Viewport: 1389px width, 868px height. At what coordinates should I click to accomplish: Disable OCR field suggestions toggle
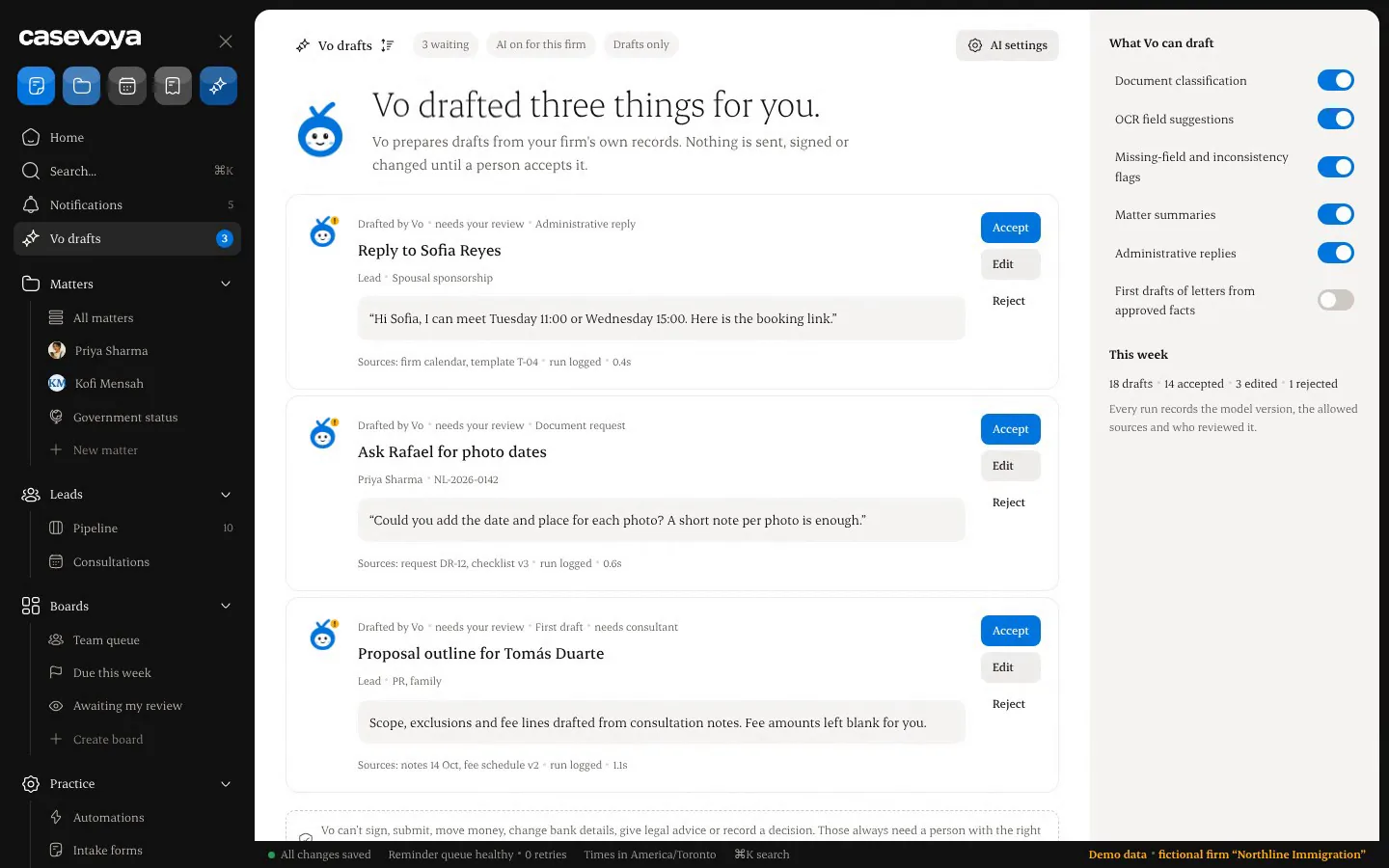pos(1336,119)
